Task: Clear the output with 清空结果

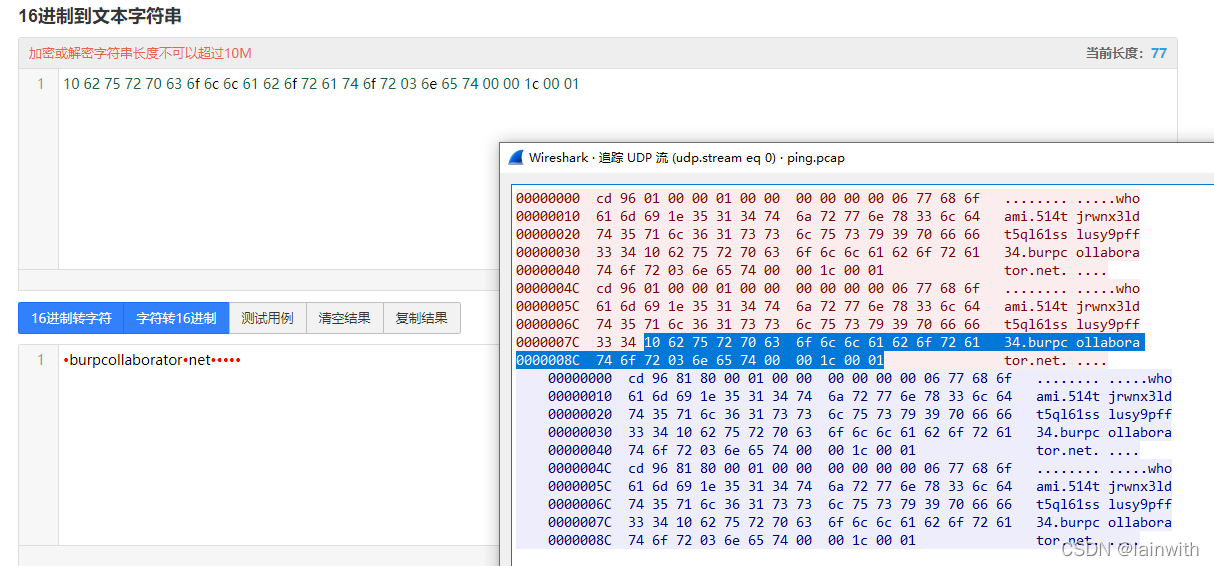Action: (x=344, y=318)
